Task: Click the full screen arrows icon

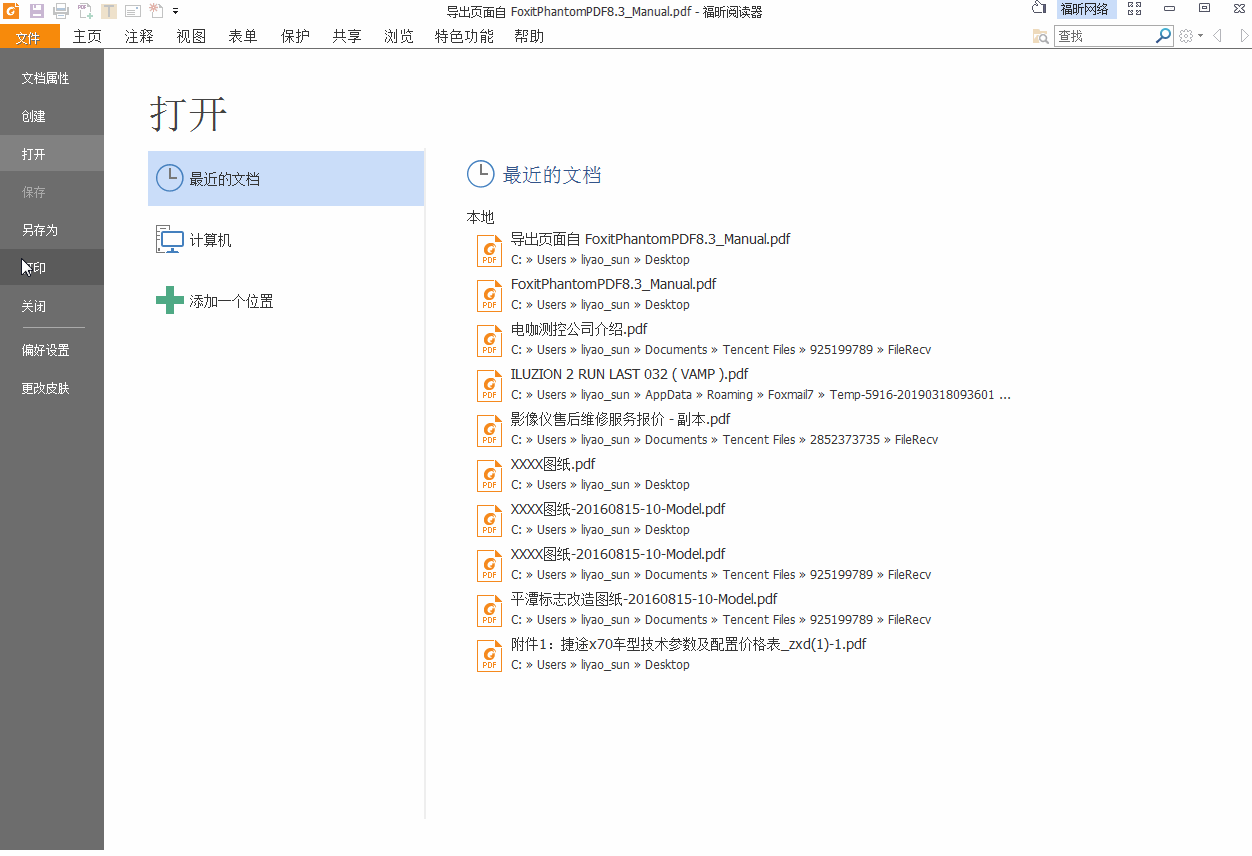Action: pos(1134,9)
